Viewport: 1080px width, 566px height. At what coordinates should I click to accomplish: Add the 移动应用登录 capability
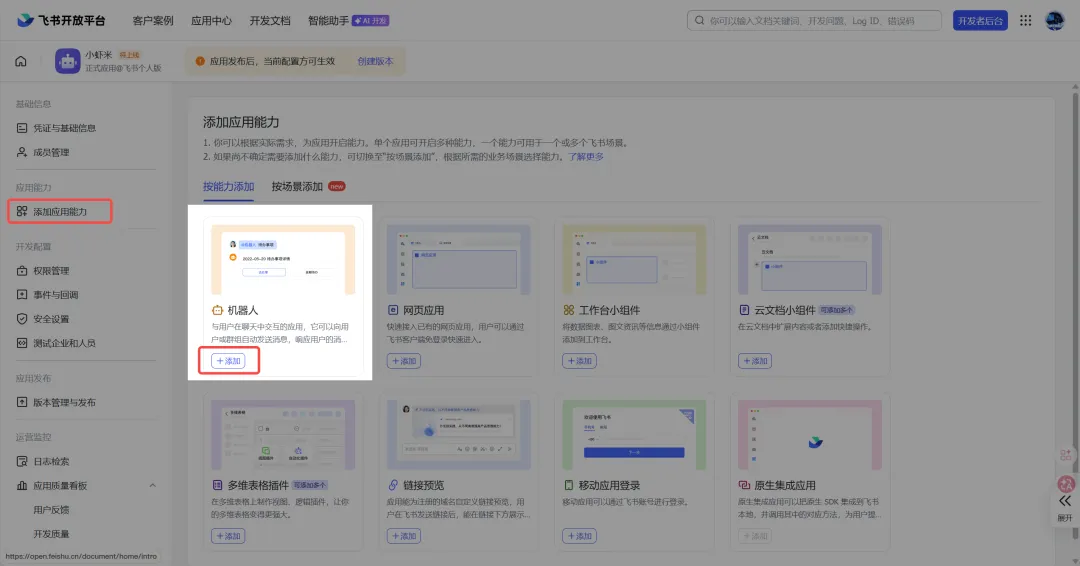click(x=579, y=536)
